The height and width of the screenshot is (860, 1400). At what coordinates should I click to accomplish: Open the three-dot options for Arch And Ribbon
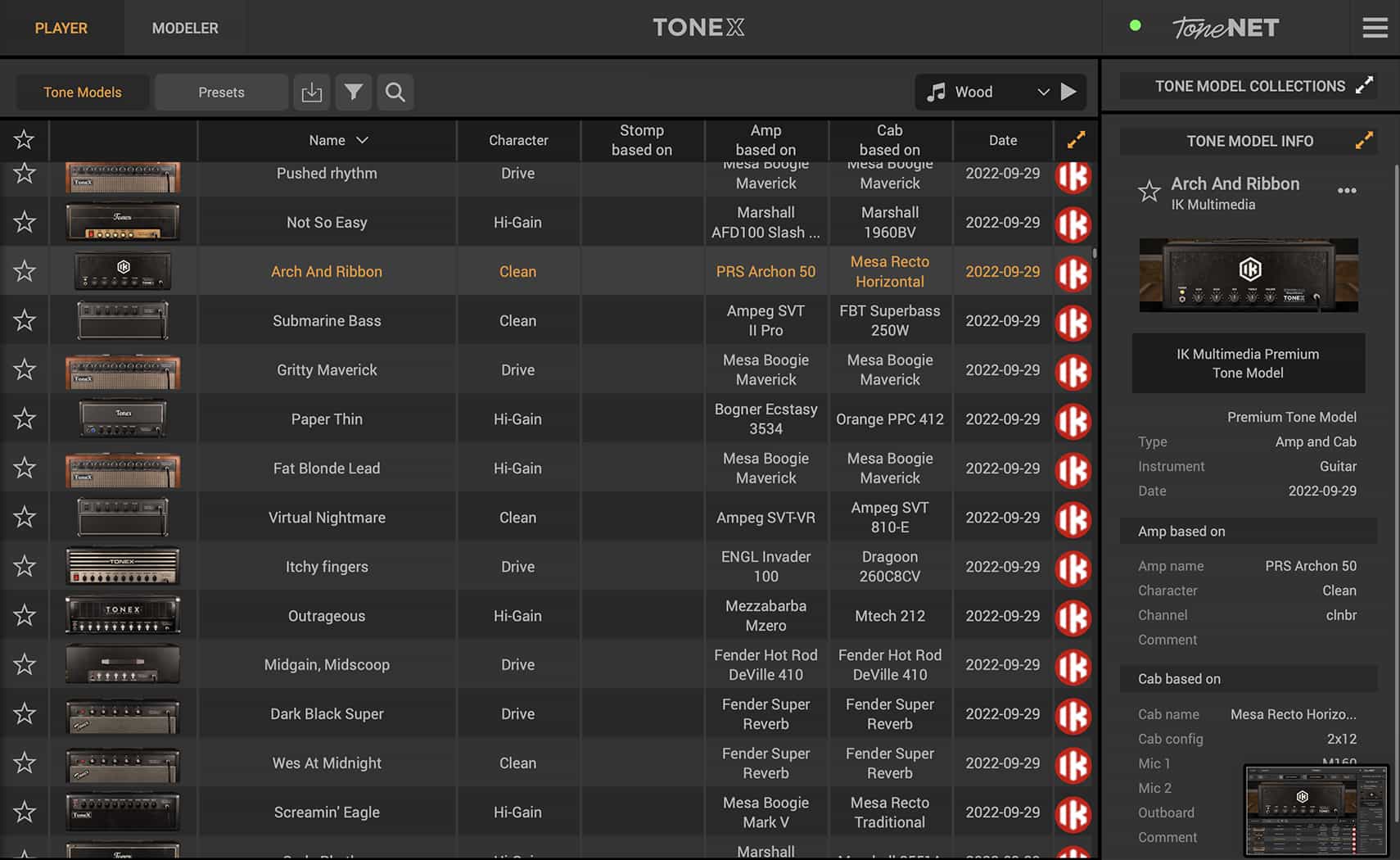click(1348, 190)
